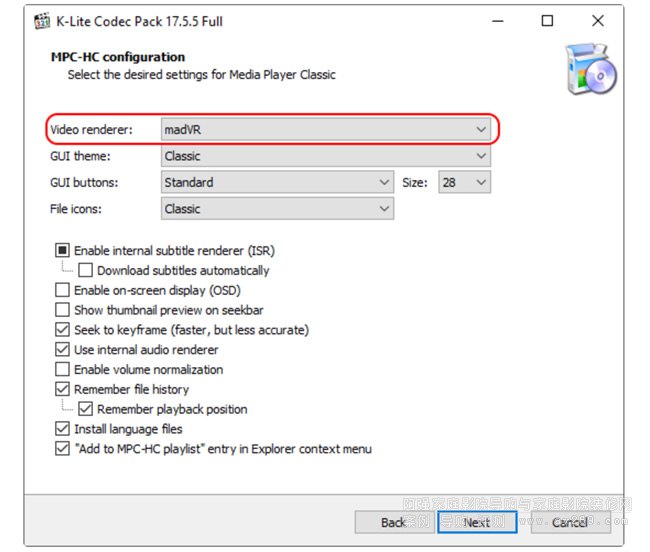
Task: Click the setup disc box icon
Action: point(590,71)
